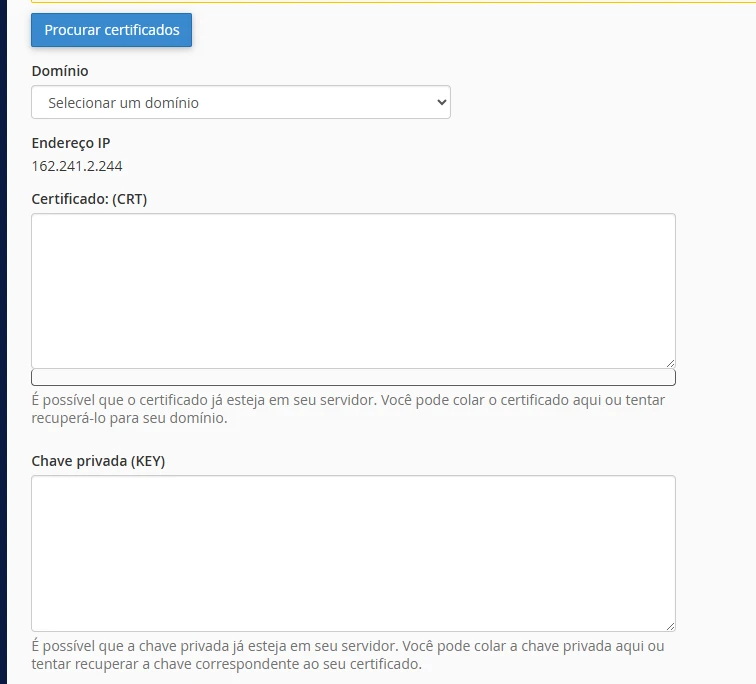Viewport: 756px width, 684px height.
Task: Click 'tentar recuperar a chave correspondente' help line
Action: pos(226,664)
